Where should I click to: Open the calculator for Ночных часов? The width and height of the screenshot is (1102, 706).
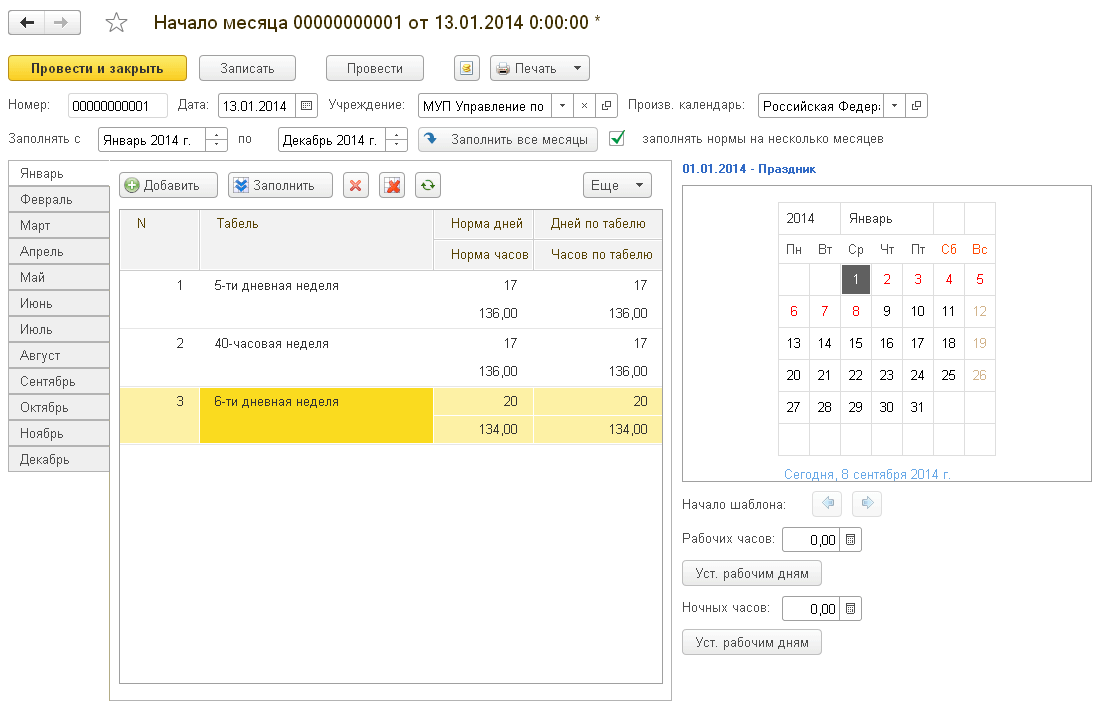click(x=850, y=608)
